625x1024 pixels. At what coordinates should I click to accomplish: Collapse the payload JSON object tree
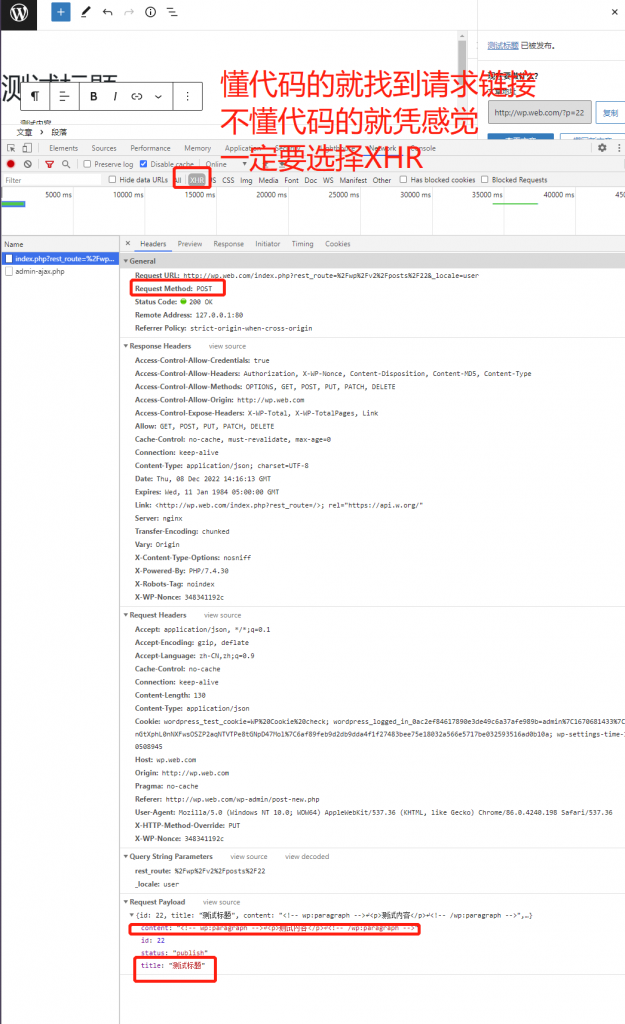point(132,915)
